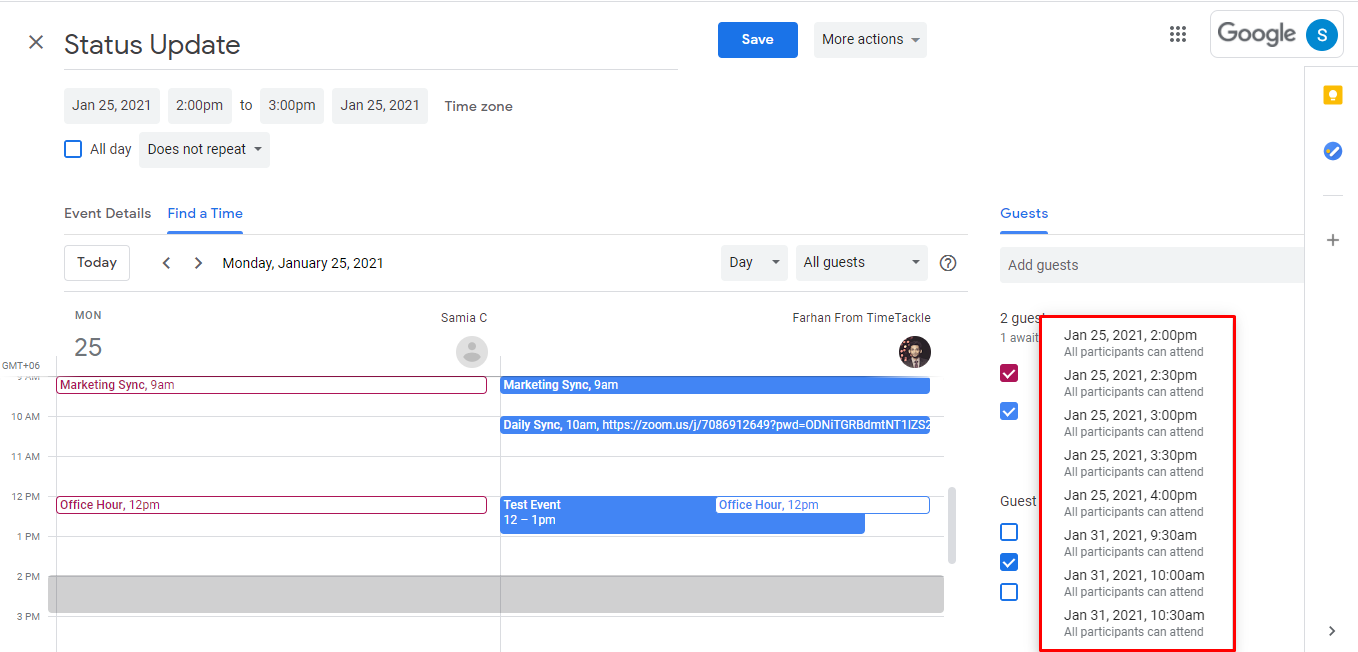Click the Get add-ons plus icon
1358x652 pixels.
(1332, 240)
